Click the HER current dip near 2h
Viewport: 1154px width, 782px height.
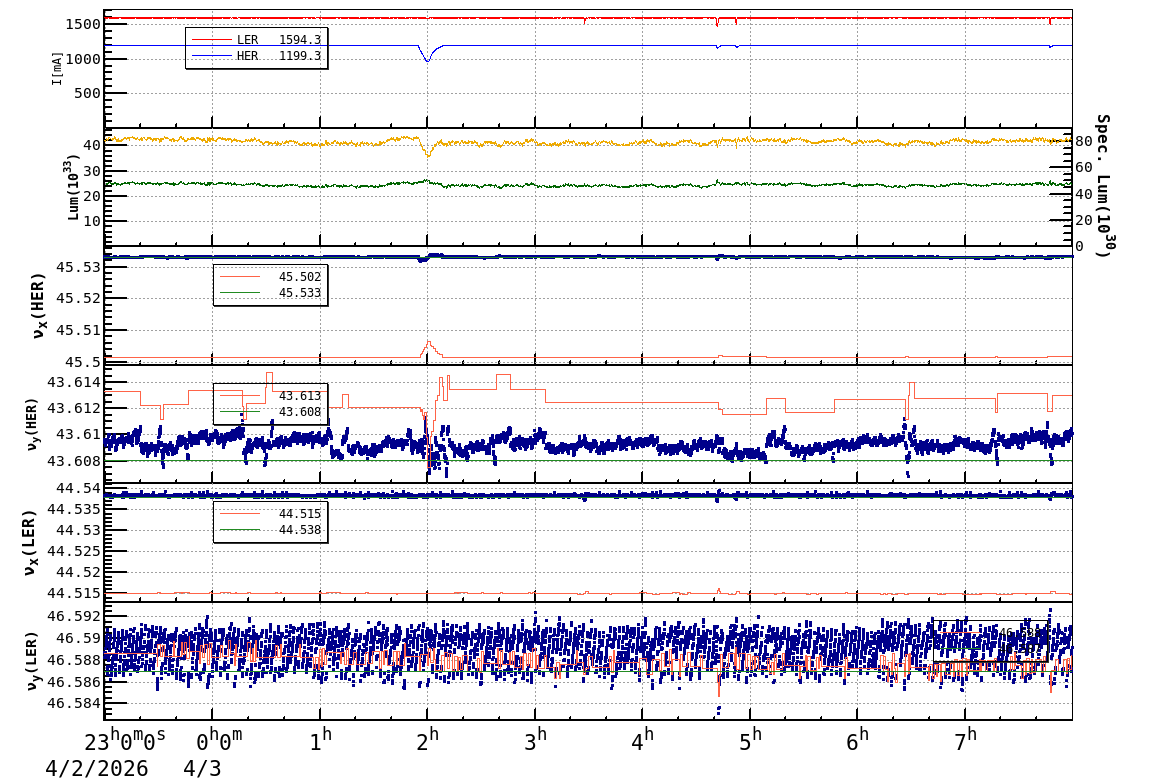click(x=428, y=59)
